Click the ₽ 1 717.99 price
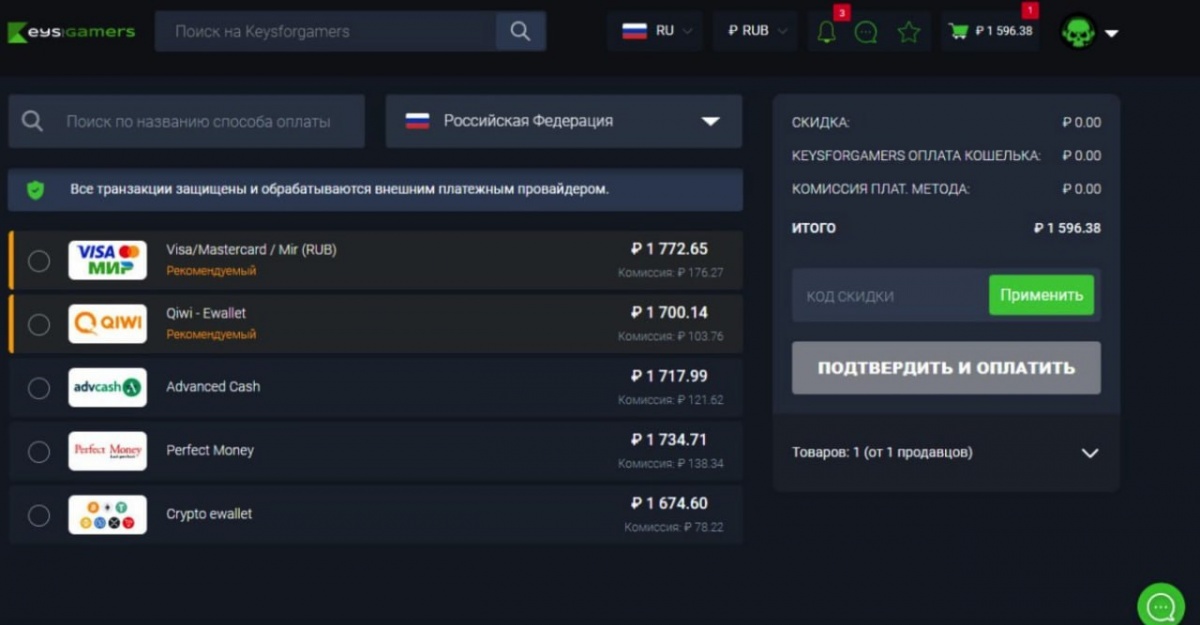1200x625 pixels. (x=669, y=376)
